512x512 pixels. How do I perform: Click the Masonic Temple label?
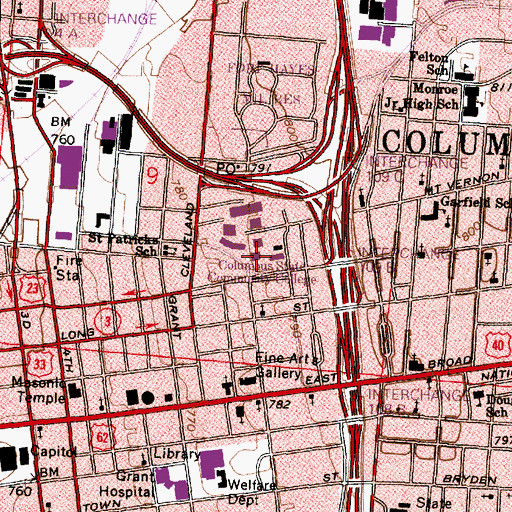tap(39, 390)
